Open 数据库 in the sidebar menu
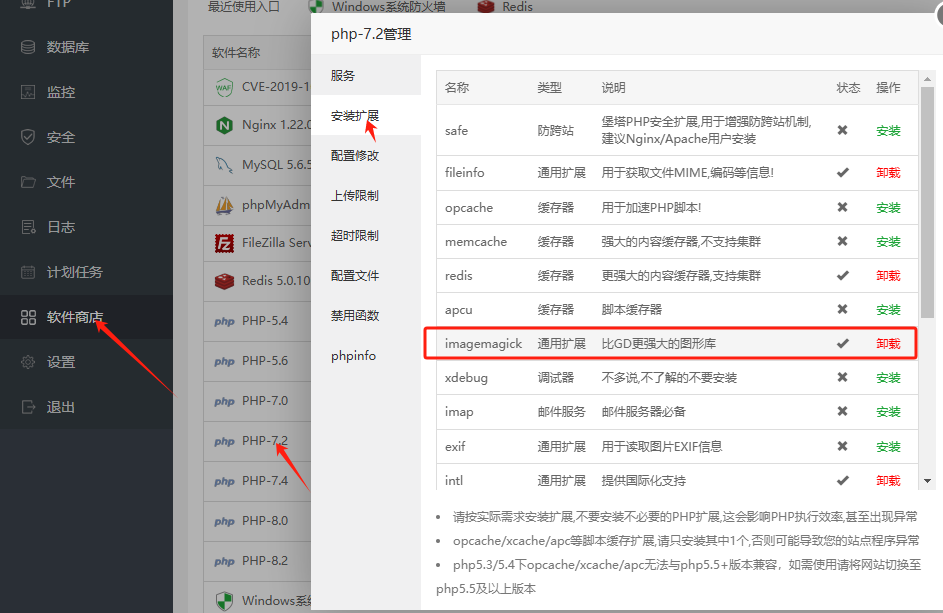 click(x=68, y=47)
